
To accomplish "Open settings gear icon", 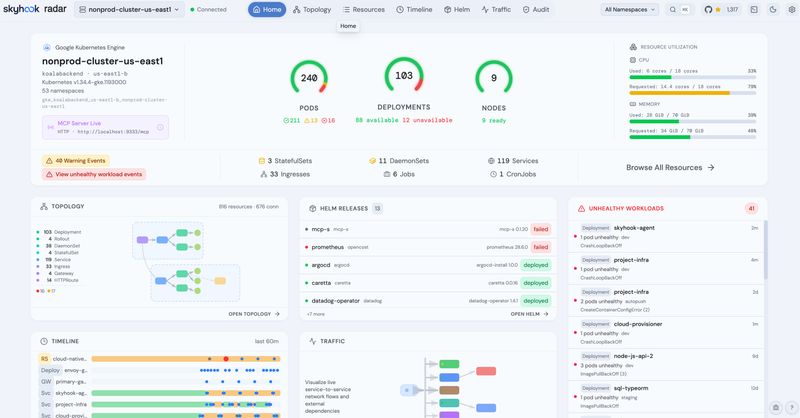I will pos(792,9).
